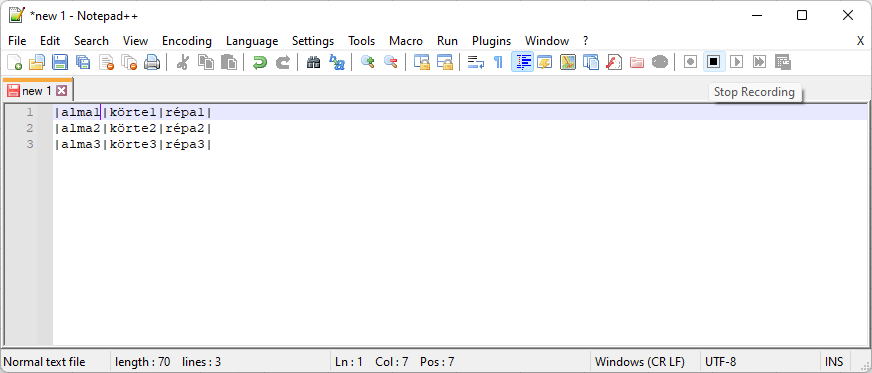Click line number 2 in the margin
This screenshot has height=373, width=872.
coord(29,128)
